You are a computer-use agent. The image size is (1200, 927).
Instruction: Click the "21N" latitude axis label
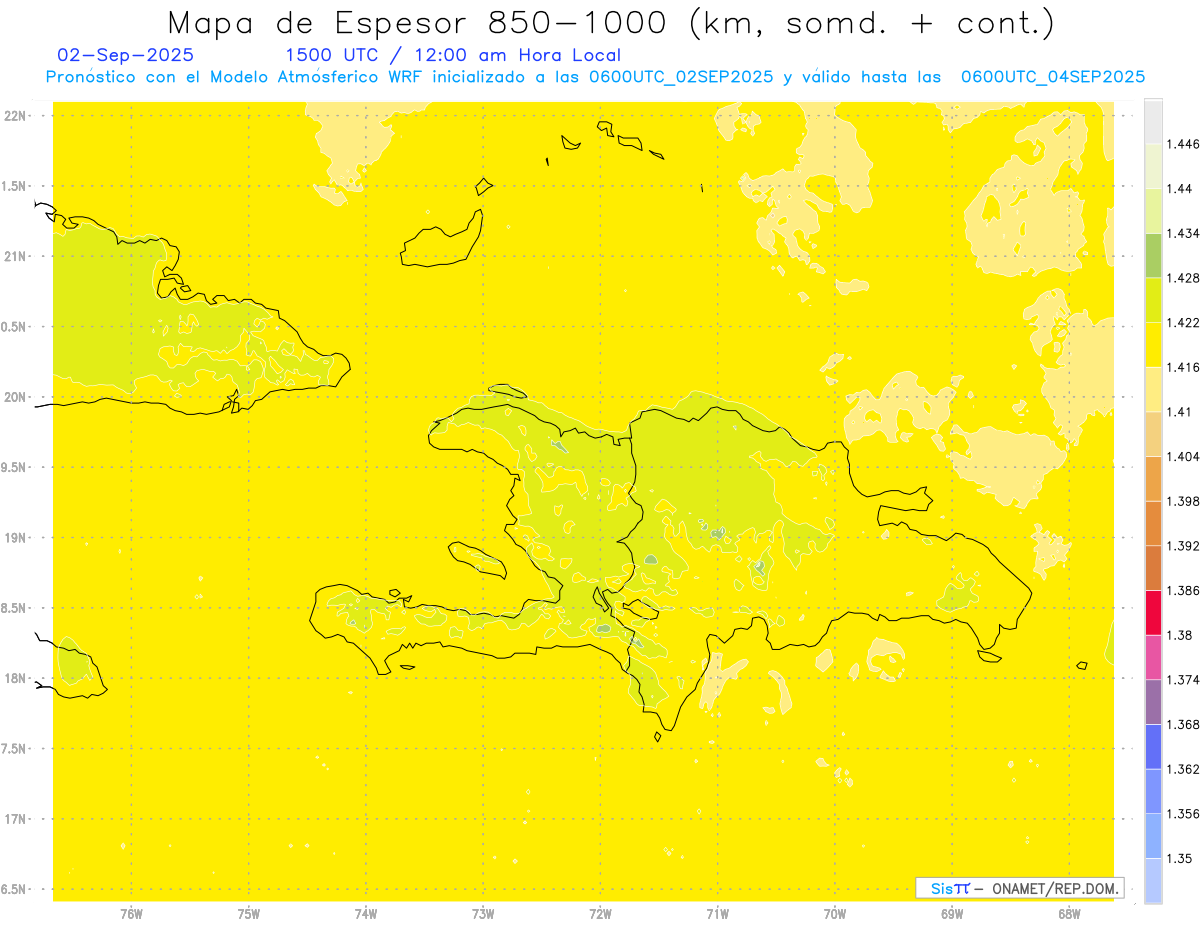(x=15, y=257)
